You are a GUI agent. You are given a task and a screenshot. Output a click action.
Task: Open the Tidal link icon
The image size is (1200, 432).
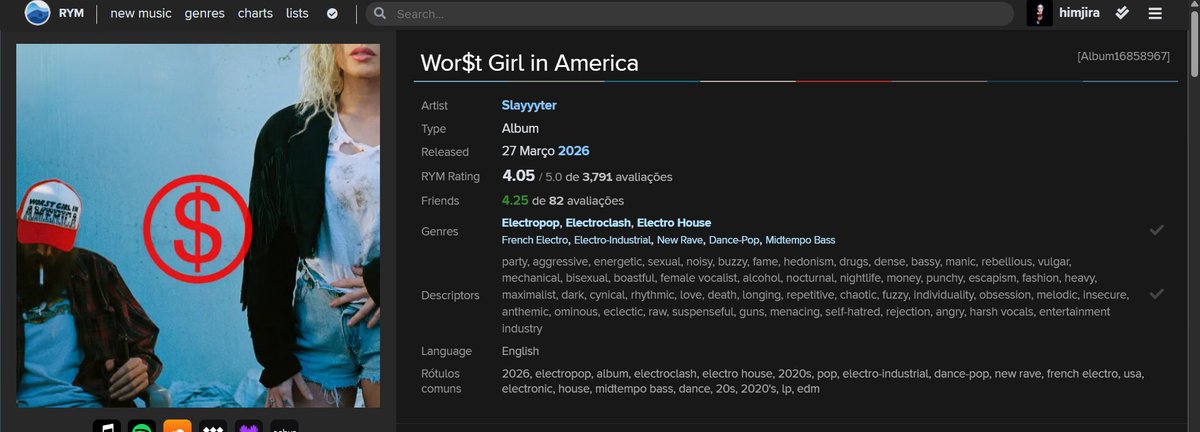pyautogui.click(x=213, y=426)
